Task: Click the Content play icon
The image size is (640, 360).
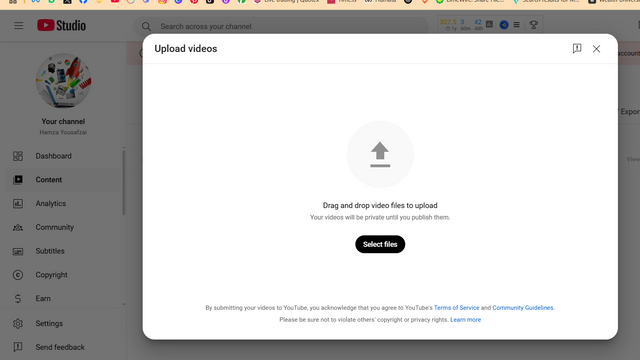Action: pos(18,180)
